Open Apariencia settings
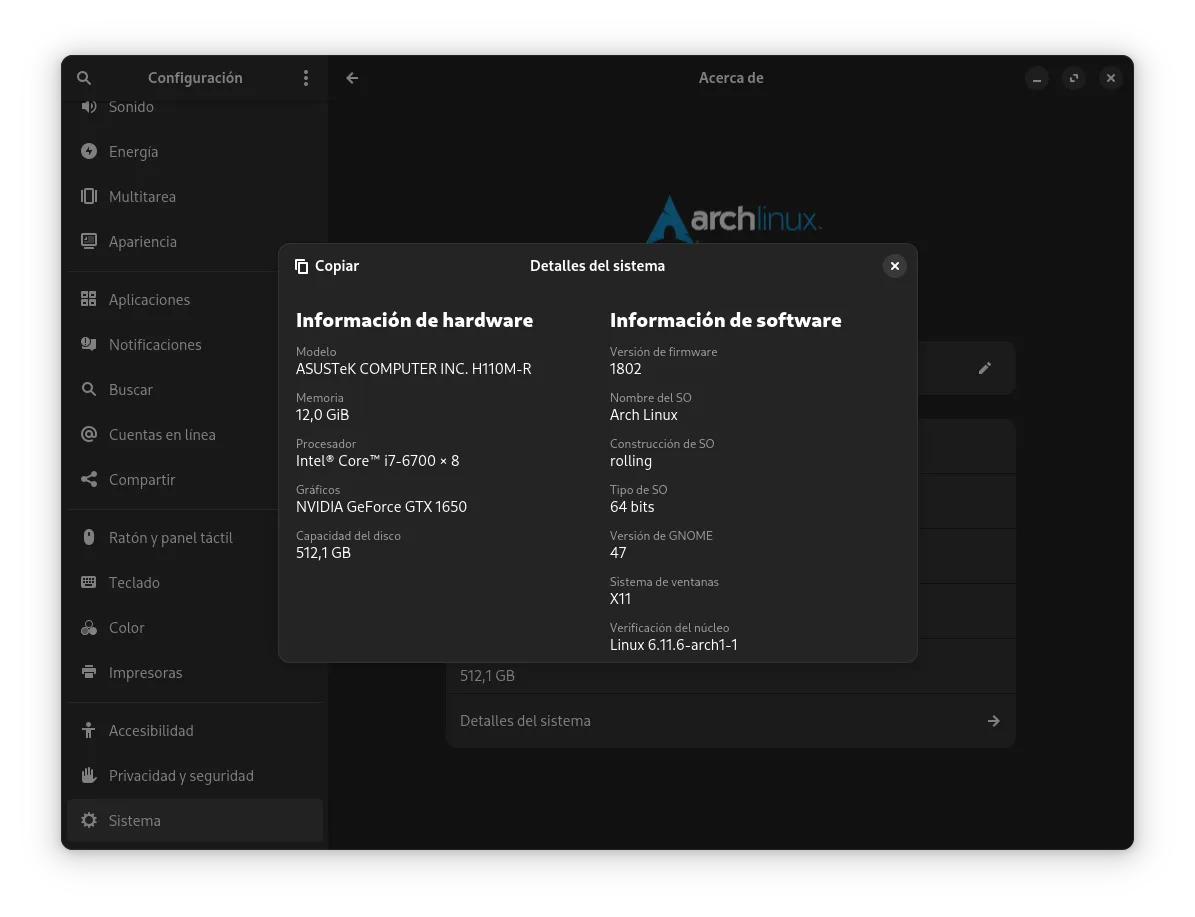This screenshot has width=1195, height=917. click(195, 242)
